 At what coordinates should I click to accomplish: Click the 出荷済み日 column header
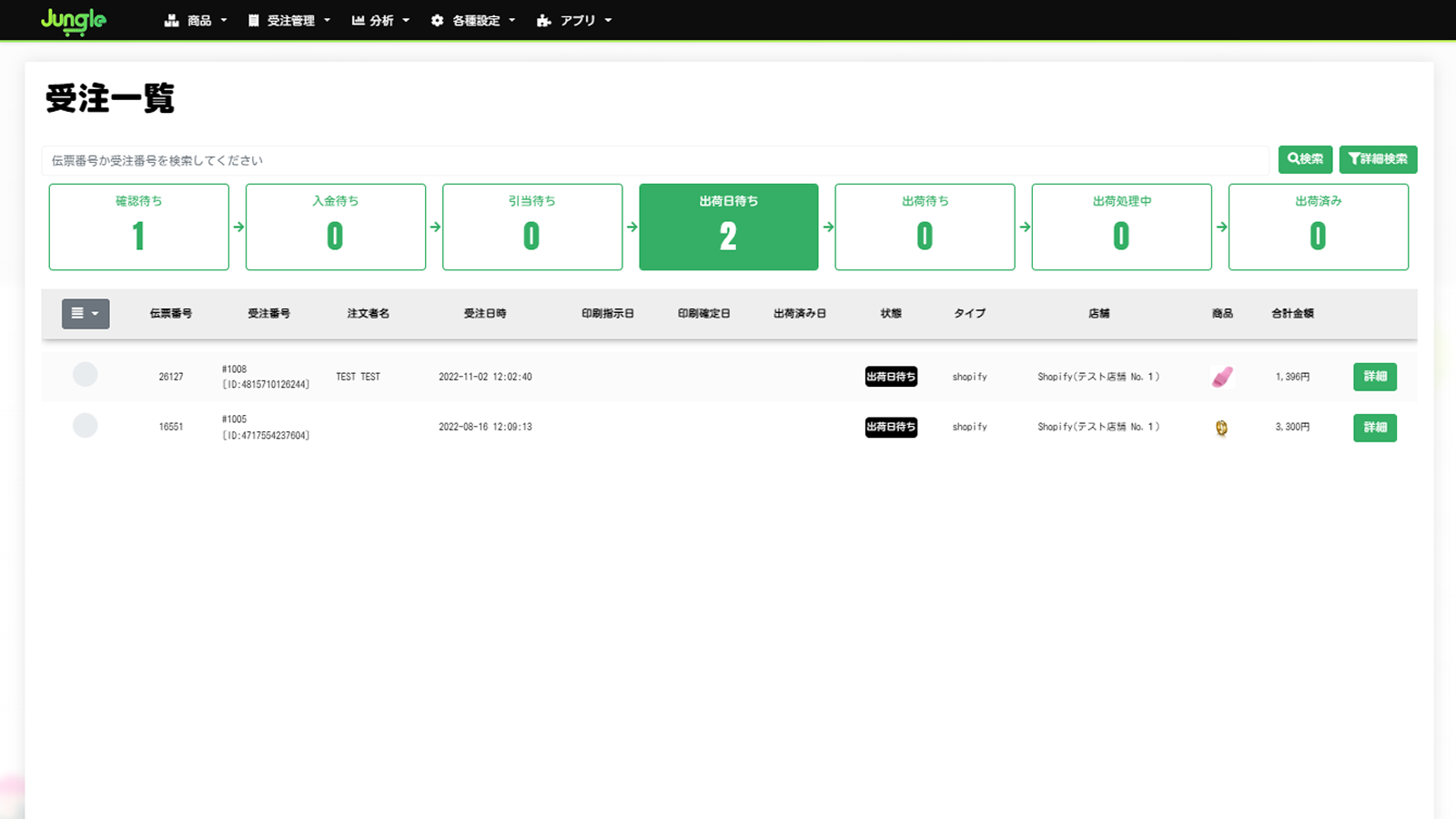pos(800,313)
